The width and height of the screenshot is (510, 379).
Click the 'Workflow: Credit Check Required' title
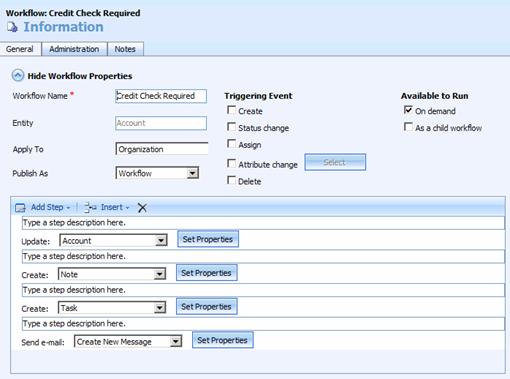pos(73,13)
